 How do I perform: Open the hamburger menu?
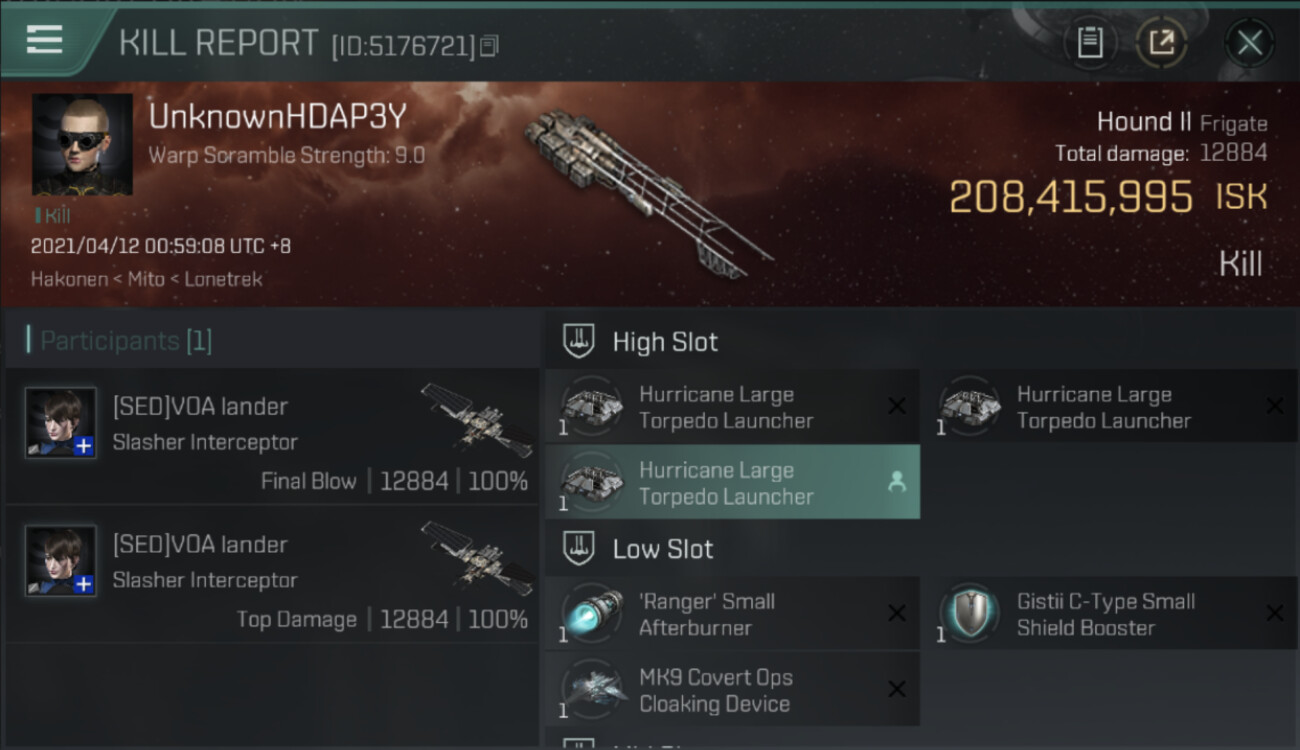click(x=44, y=40)
